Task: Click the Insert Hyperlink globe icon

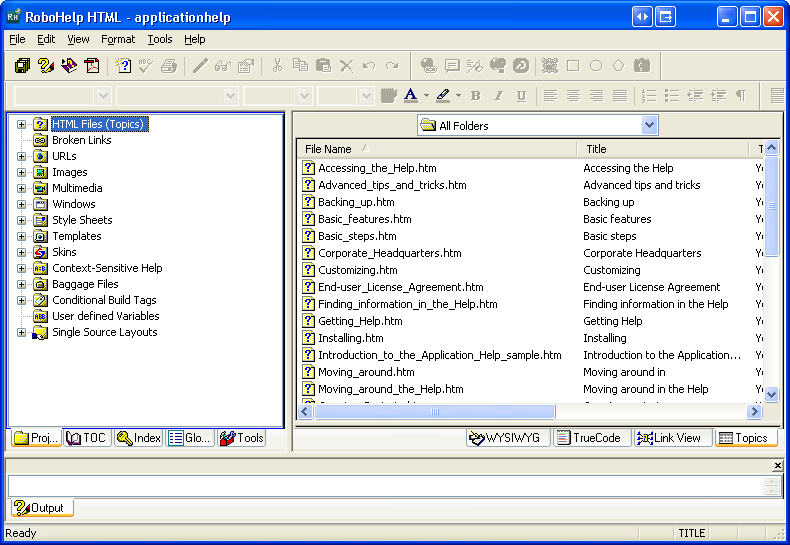Action: point(429,65)
